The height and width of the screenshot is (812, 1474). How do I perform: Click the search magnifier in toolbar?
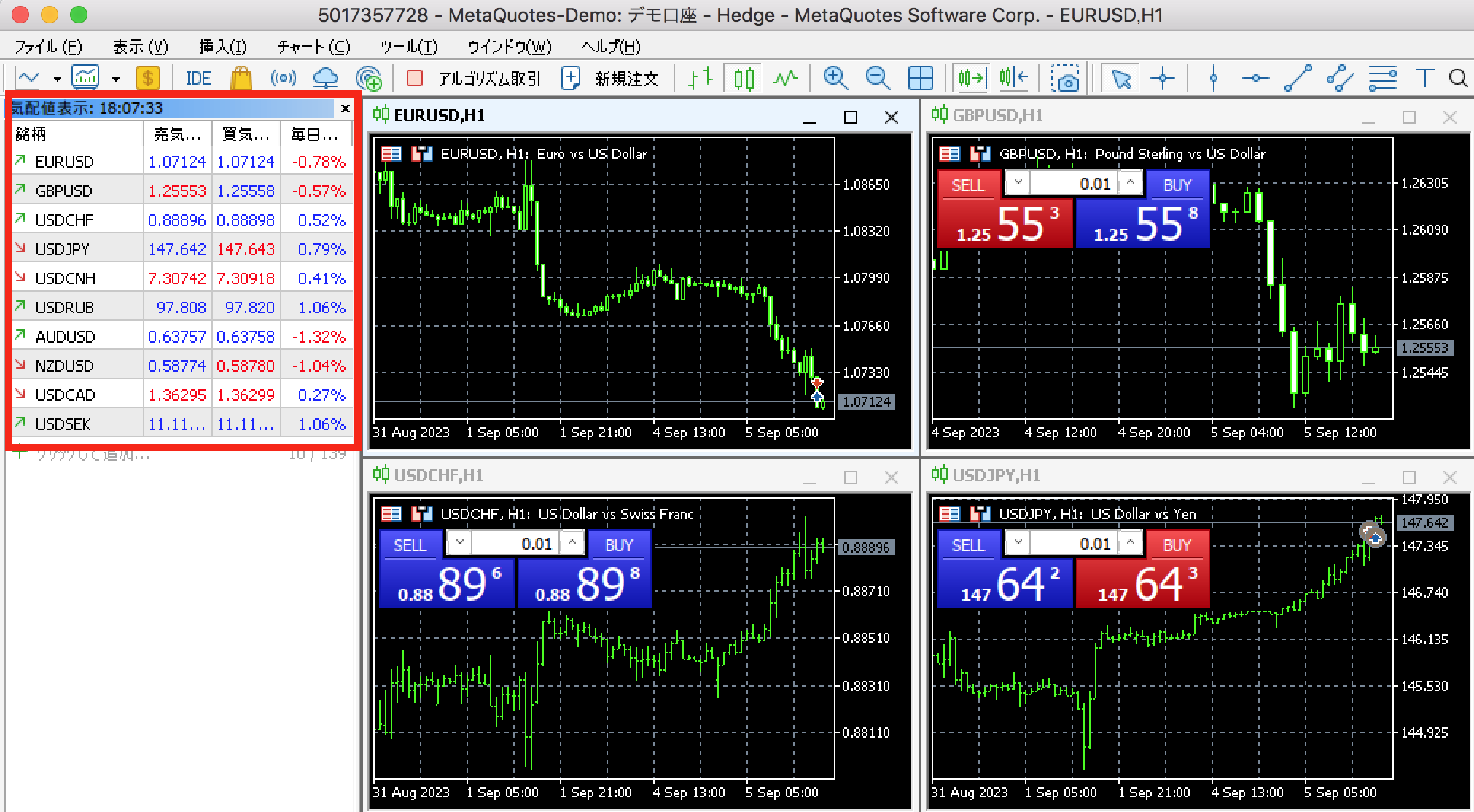point(1459,78)
